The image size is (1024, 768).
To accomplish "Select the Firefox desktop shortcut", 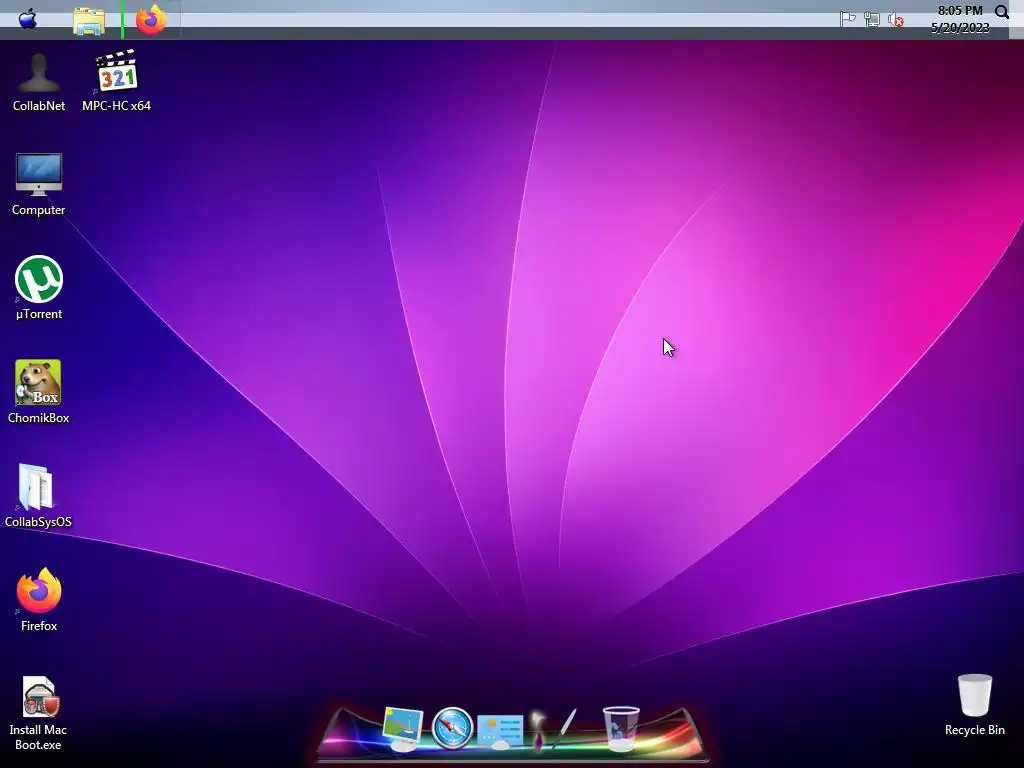I will tap(39, 600).
